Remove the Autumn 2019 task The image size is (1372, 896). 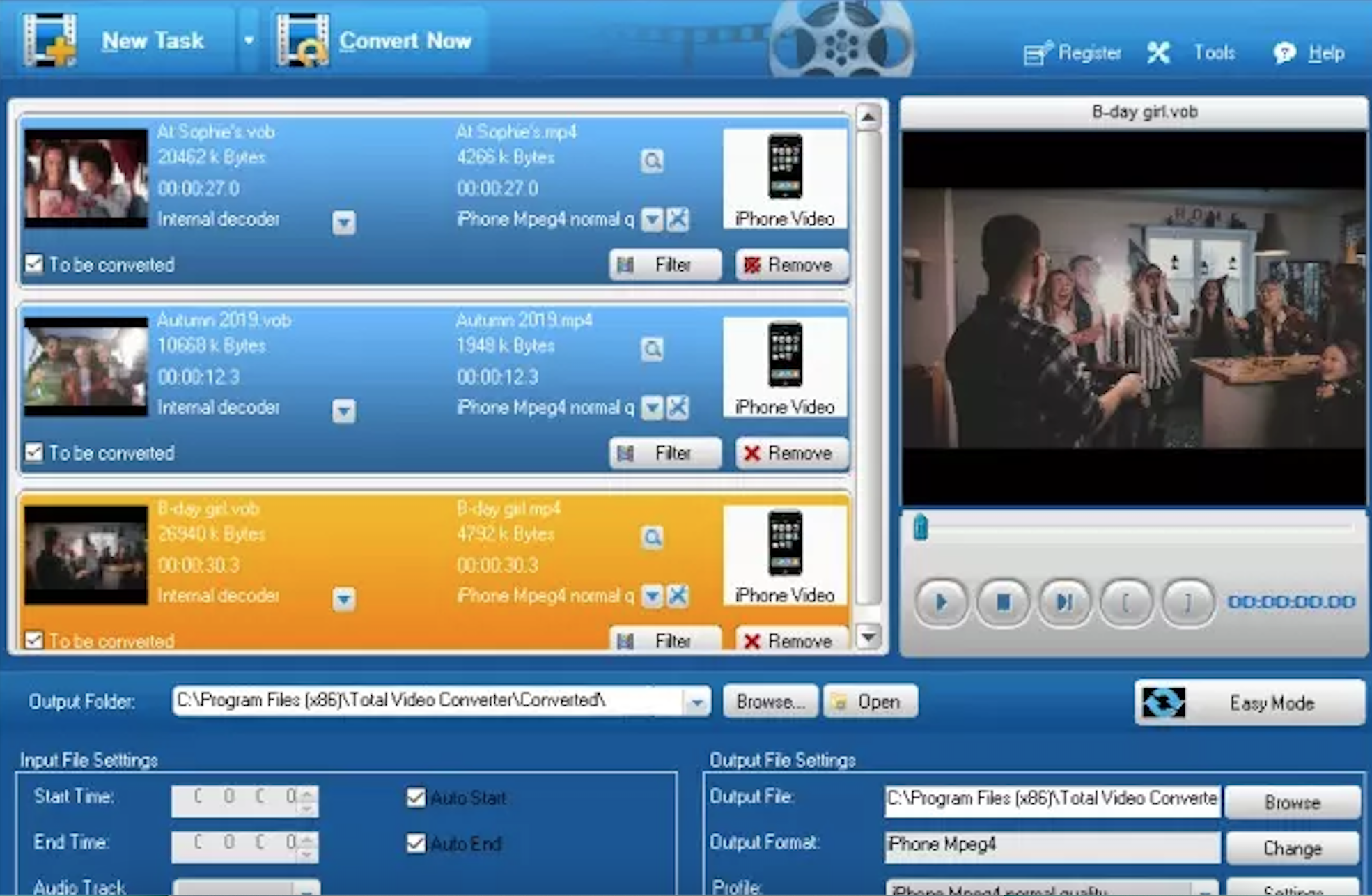point(791,453)
